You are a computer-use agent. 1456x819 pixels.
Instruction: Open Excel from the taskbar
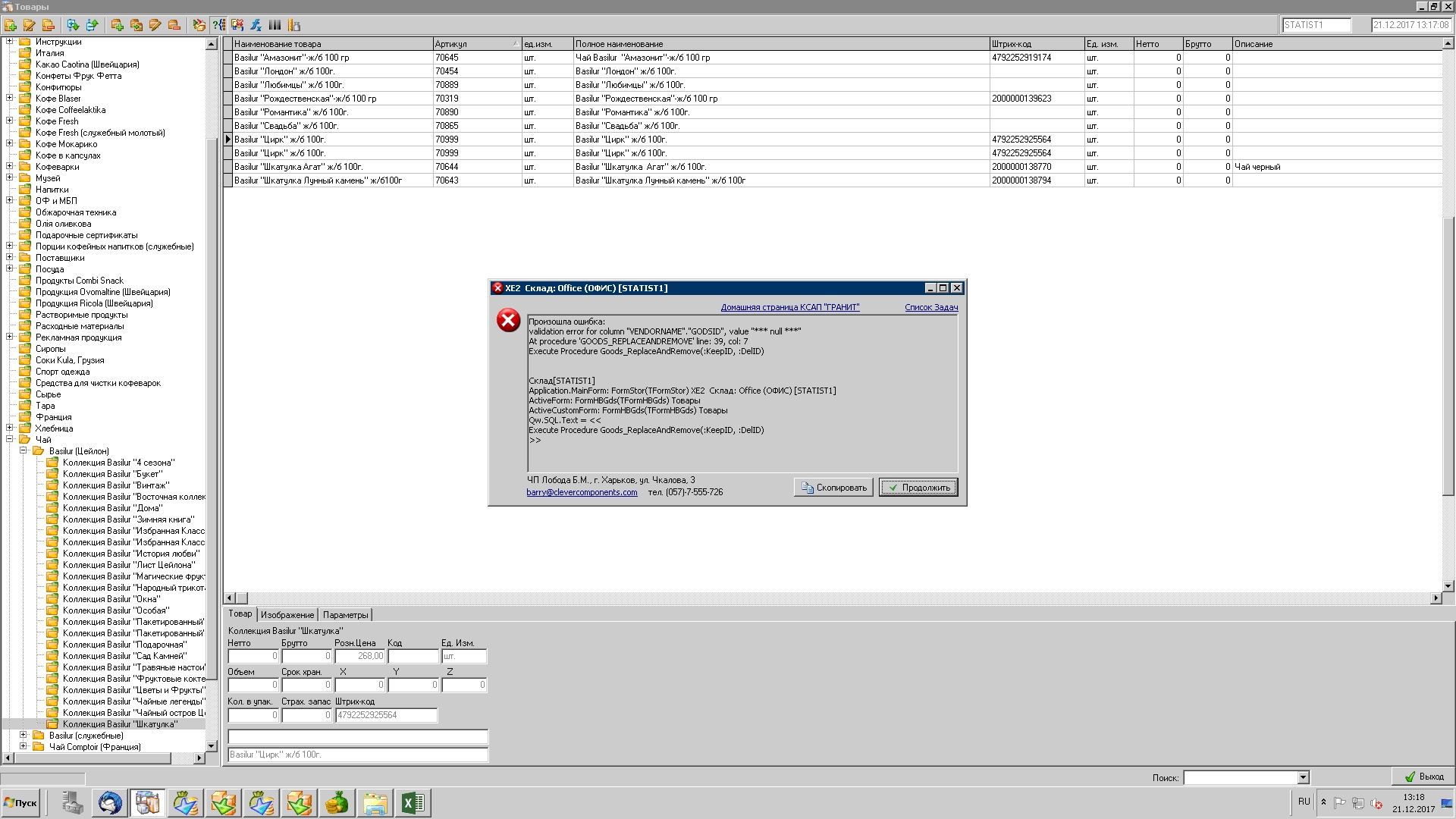(413, 802)
